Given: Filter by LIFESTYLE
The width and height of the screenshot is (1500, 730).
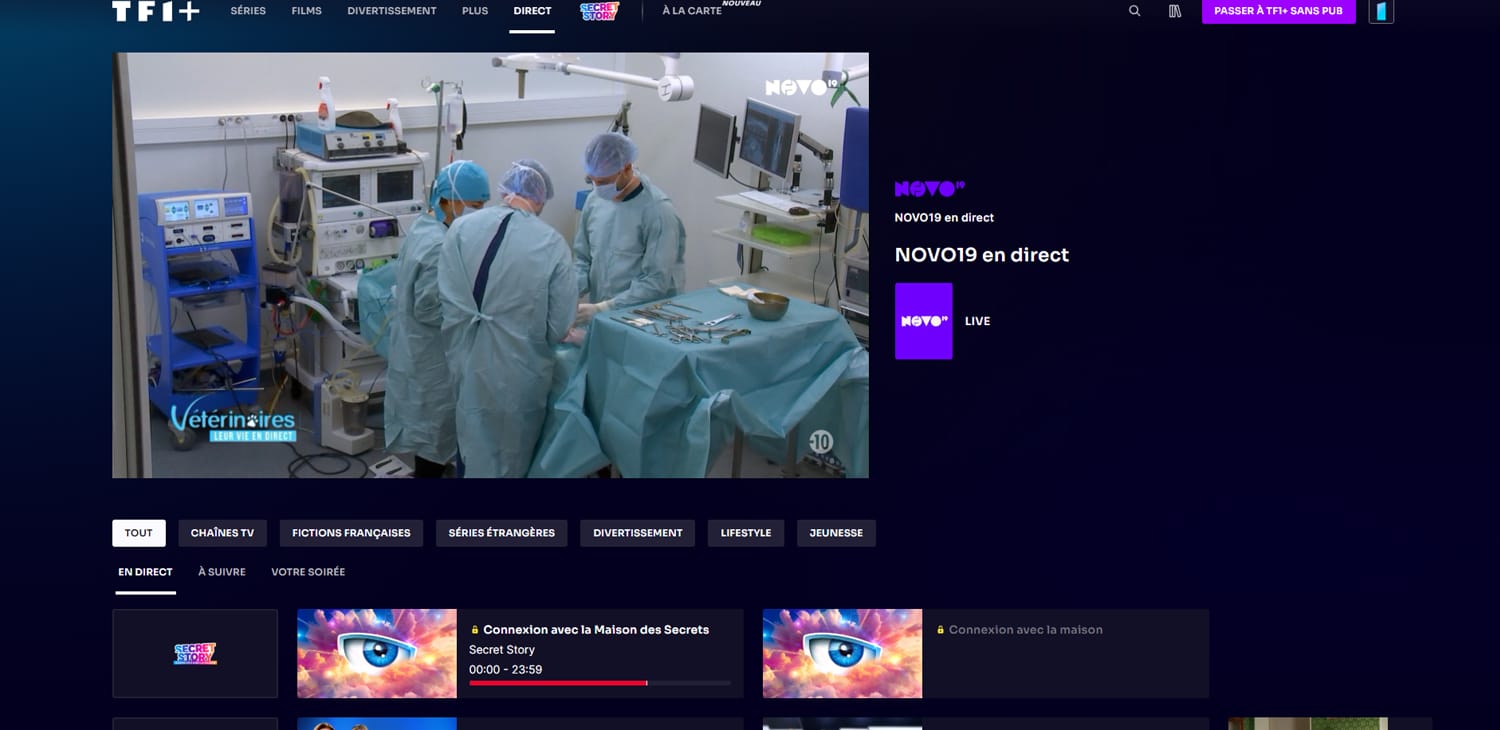Looking at the screenshot, I should (x=746, y=533).
